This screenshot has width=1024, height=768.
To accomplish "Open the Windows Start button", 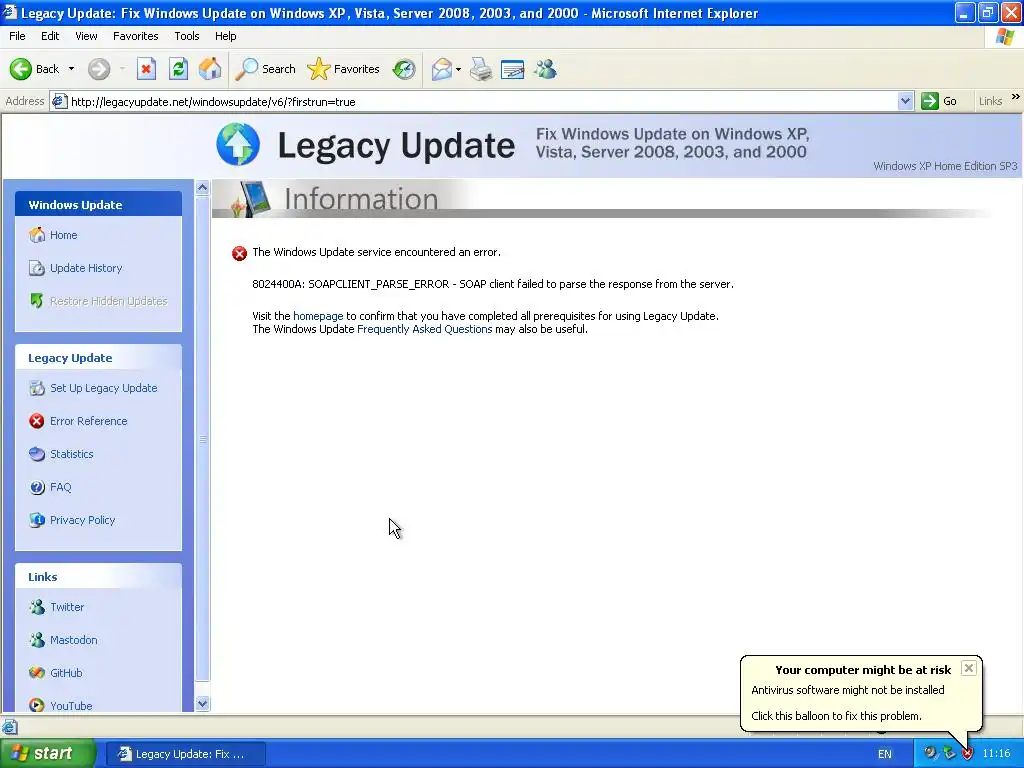I will (x=47, y=754).
